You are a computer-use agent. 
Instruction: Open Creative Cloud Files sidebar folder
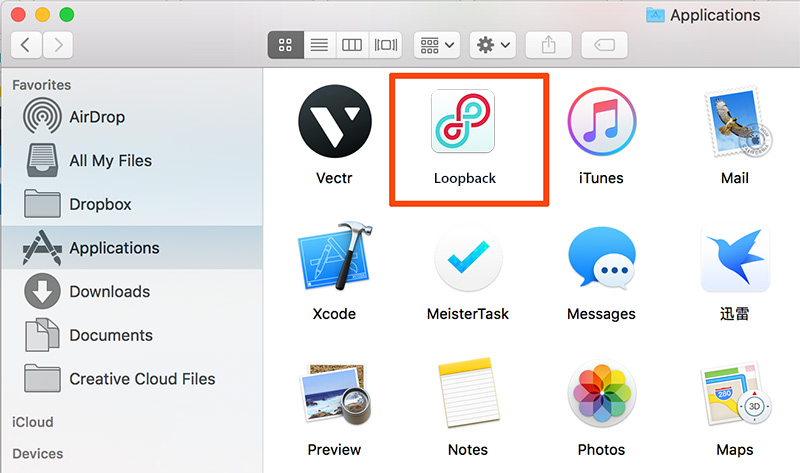(x=132, y=379)
